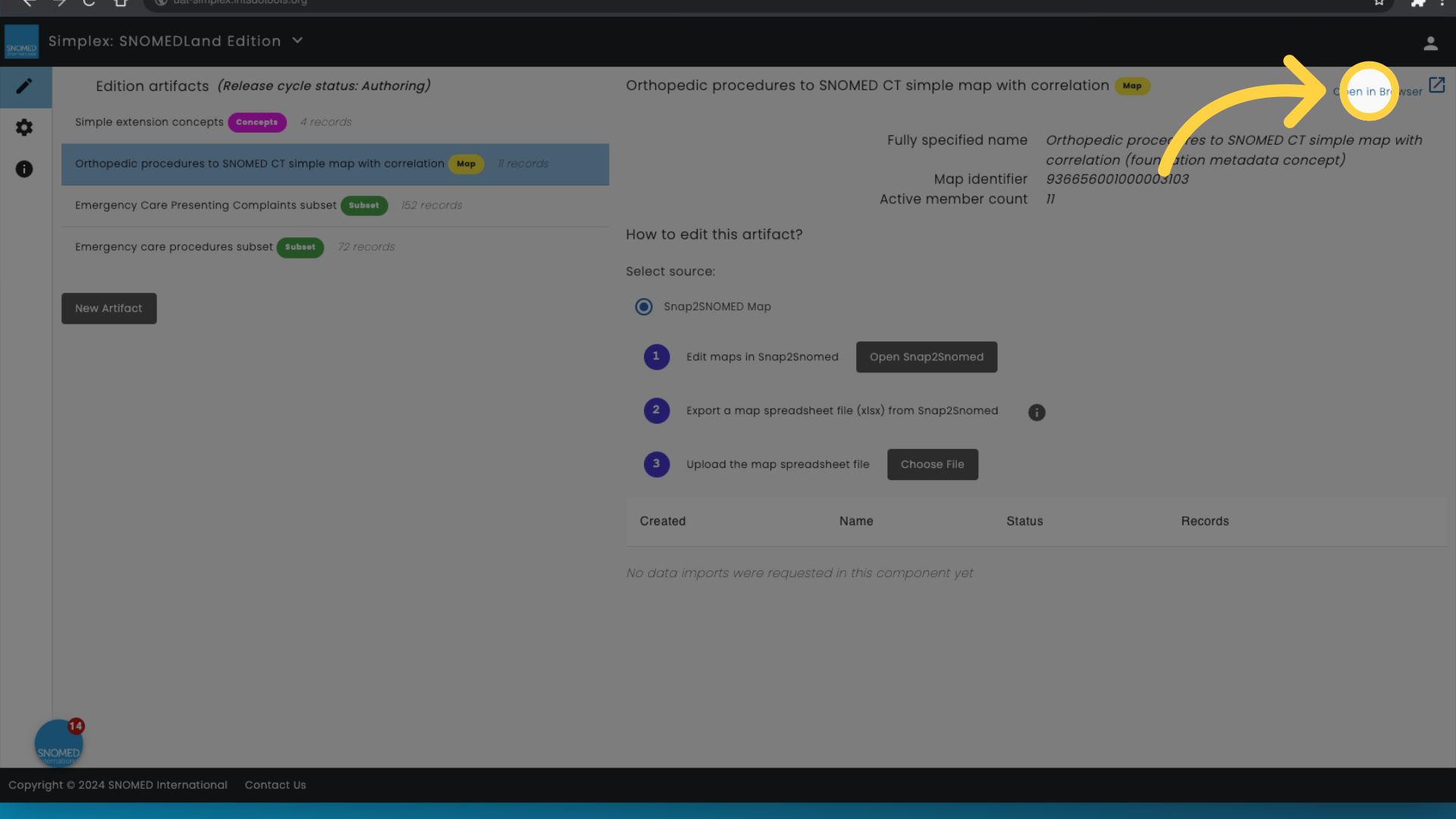The height and width of the screenshot is (819, 1456).
Task: Click the Contact Us footer link
Action: click(x=275, y=786)
